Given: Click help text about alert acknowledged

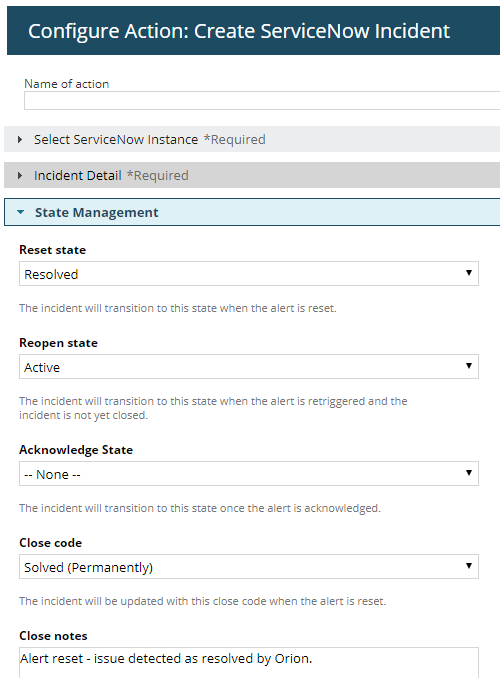Looking at the screenshot, I should [200, 508].
